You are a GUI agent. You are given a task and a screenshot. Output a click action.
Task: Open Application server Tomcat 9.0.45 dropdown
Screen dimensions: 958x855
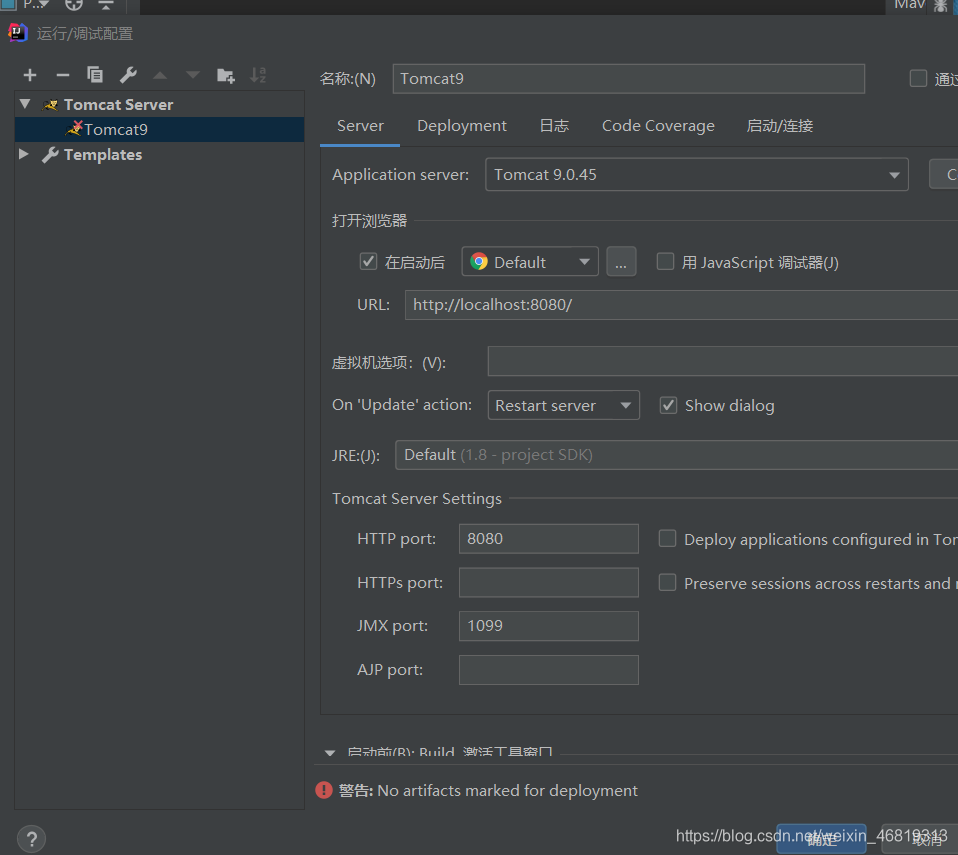coord(697,175)
